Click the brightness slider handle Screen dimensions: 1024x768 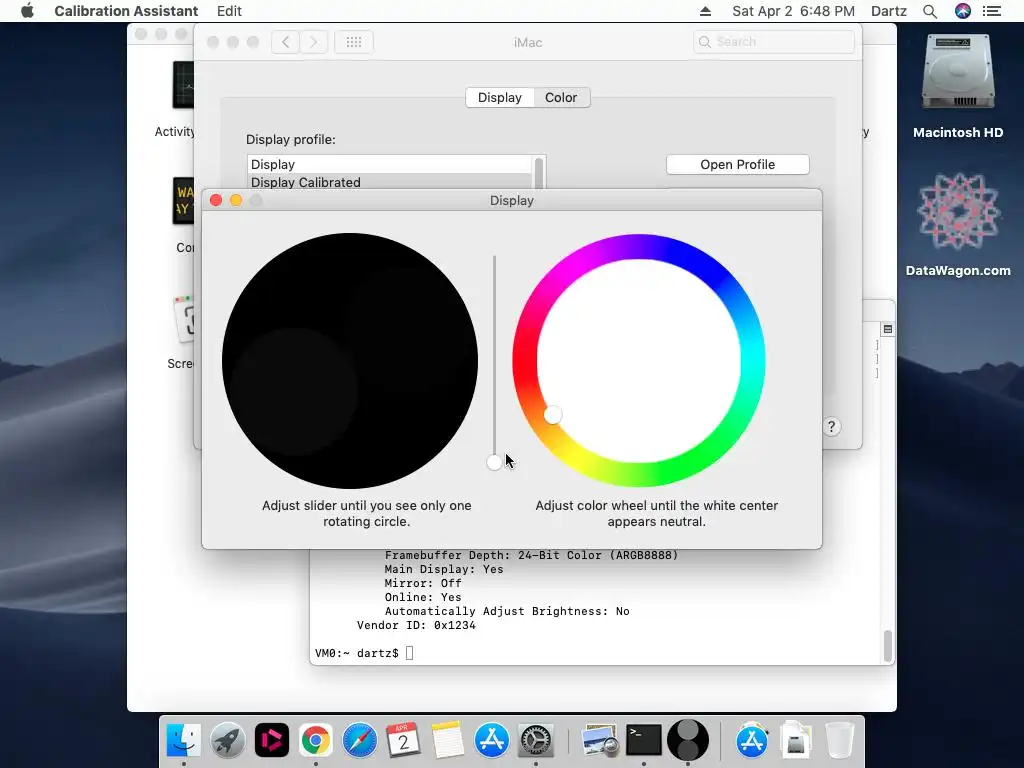pos(494,462)
